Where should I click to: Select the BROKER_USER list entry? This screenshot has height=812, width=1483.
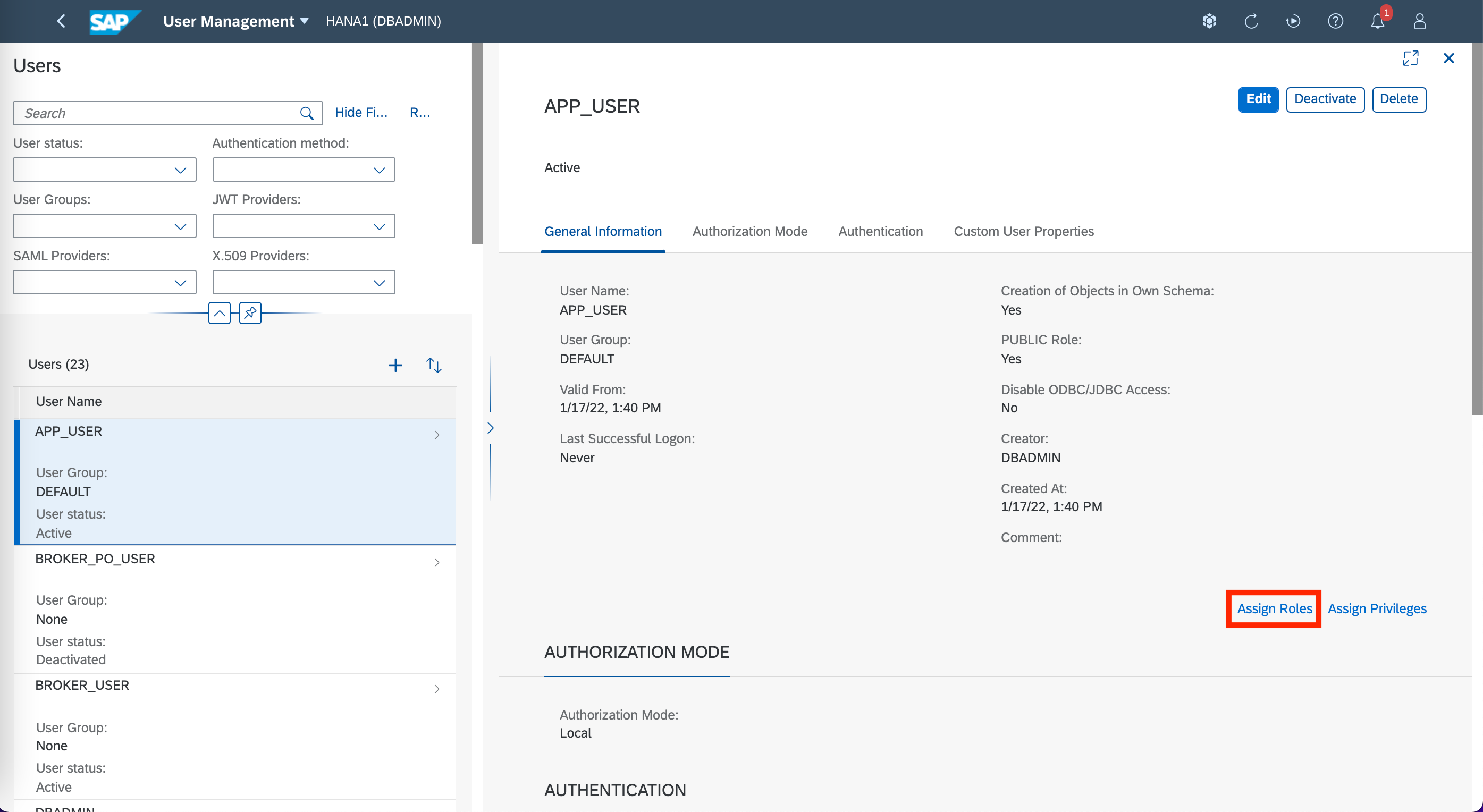click(x=235, y=737)
